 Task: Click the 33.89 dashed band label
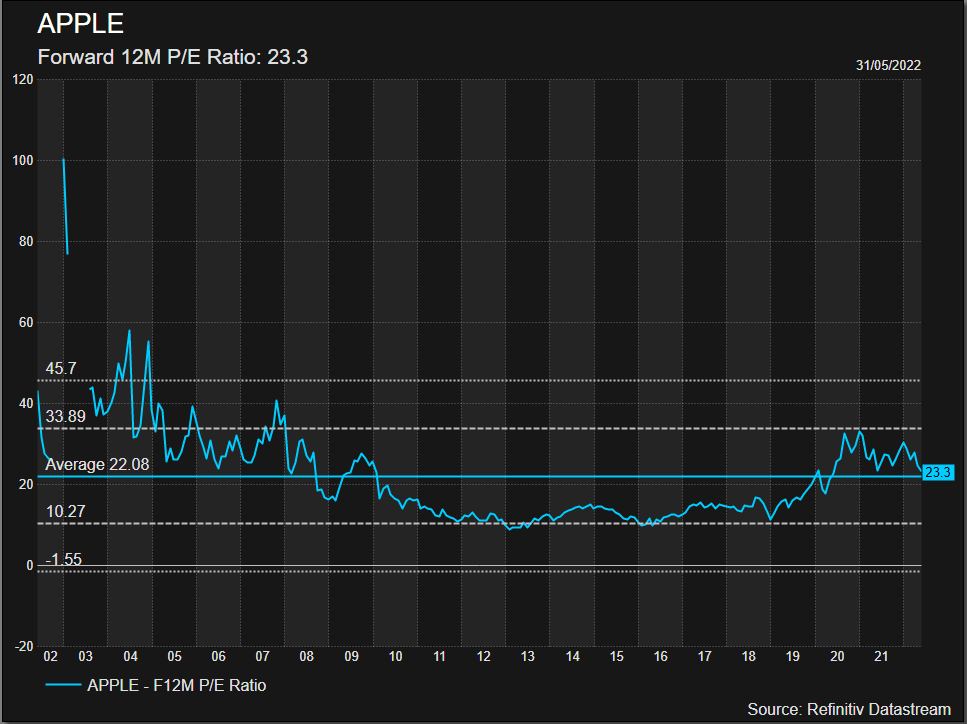click(65, 416)
